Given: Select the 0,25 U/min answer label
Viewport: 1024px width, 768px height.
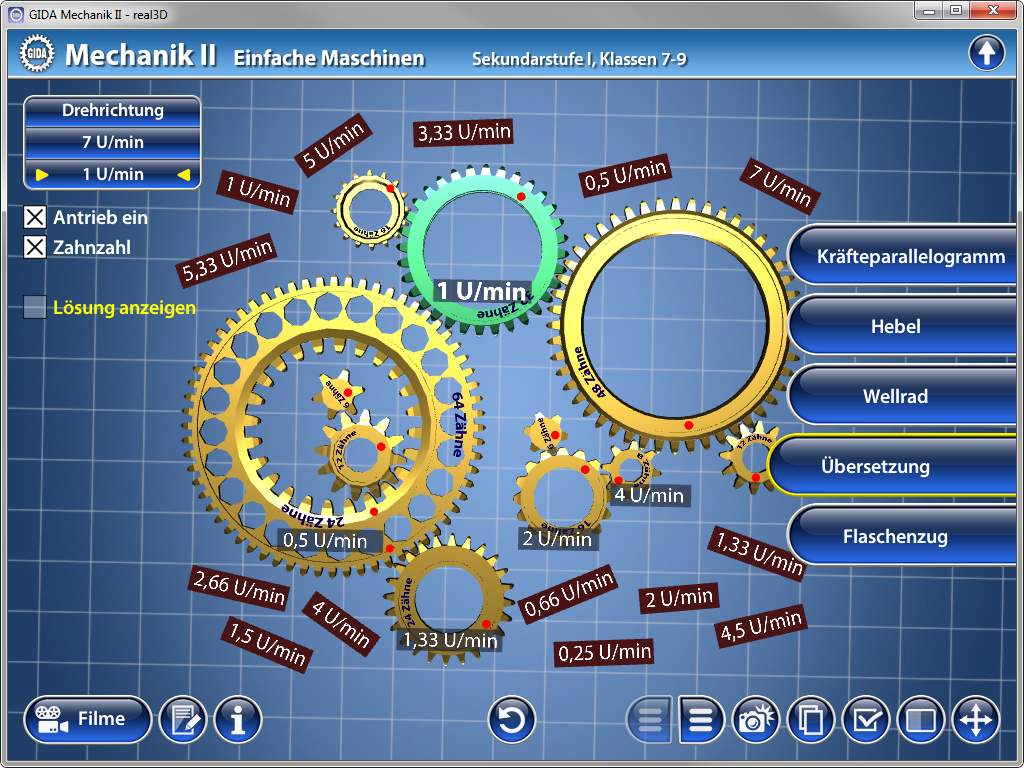Looking at the screenshot, I should (604, 653).
